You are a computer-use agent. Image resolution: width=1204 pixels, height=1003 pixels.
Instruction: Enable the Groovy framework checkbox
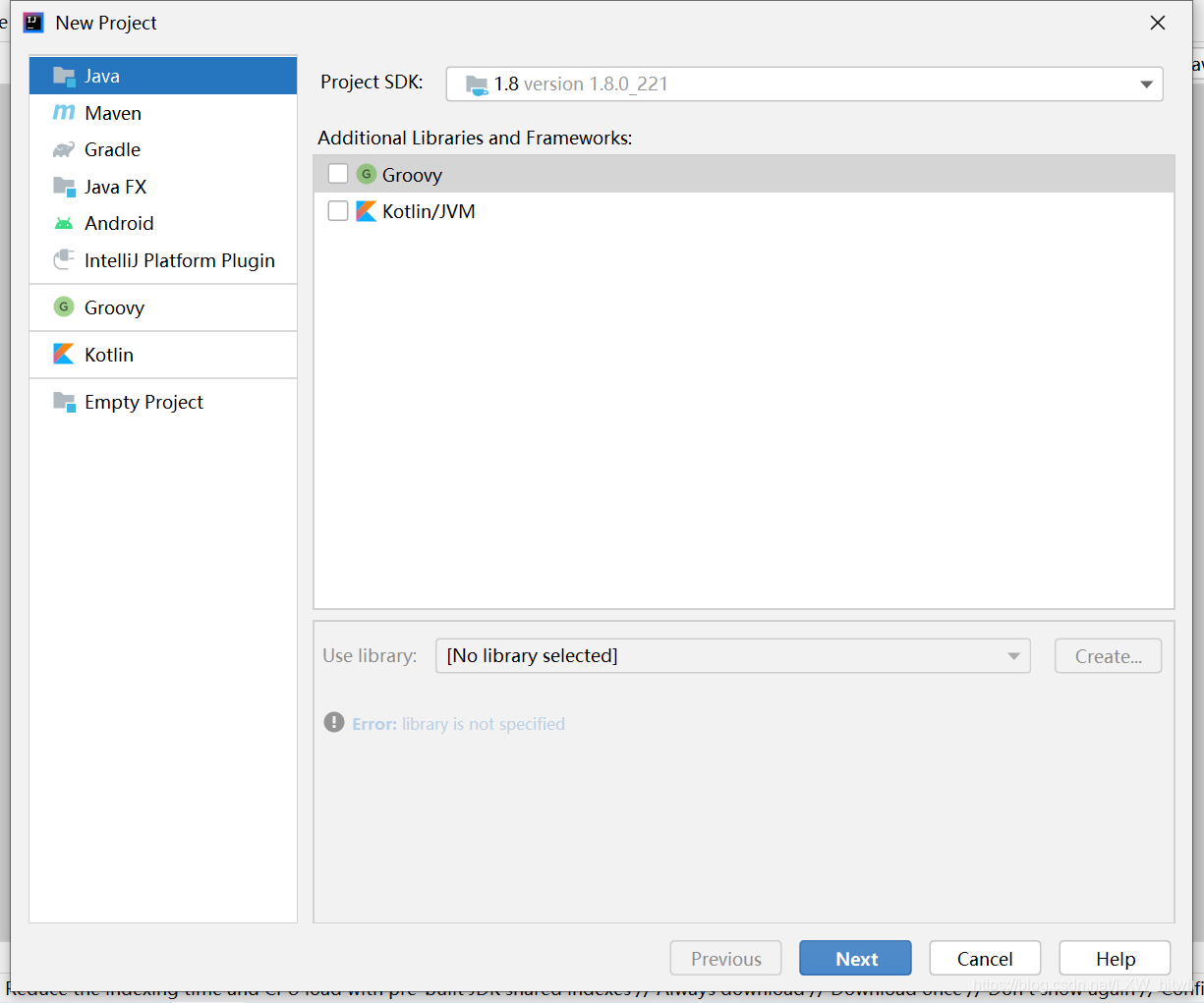coord(338,174)
